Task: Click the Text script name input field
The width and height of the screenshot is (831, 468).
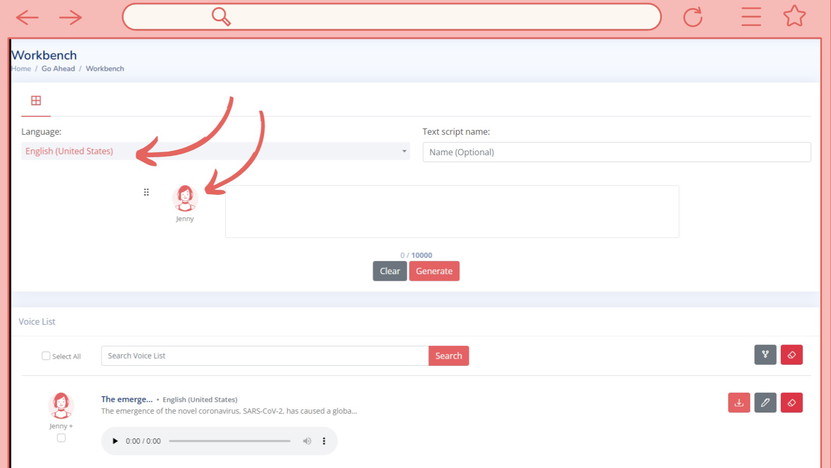Action: pos(616,152)
